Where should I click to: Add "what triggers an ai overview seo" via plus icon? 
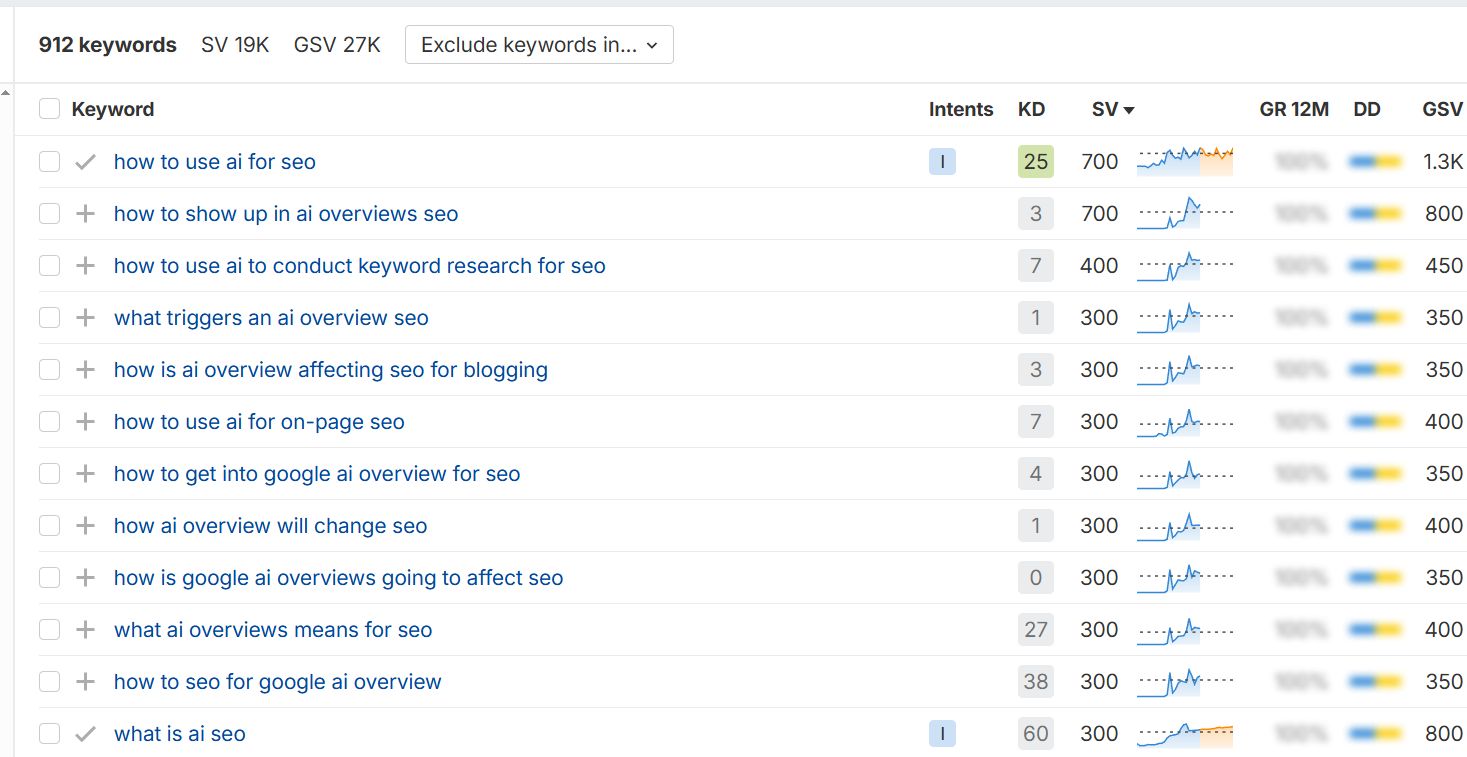[x=86, y=318]
